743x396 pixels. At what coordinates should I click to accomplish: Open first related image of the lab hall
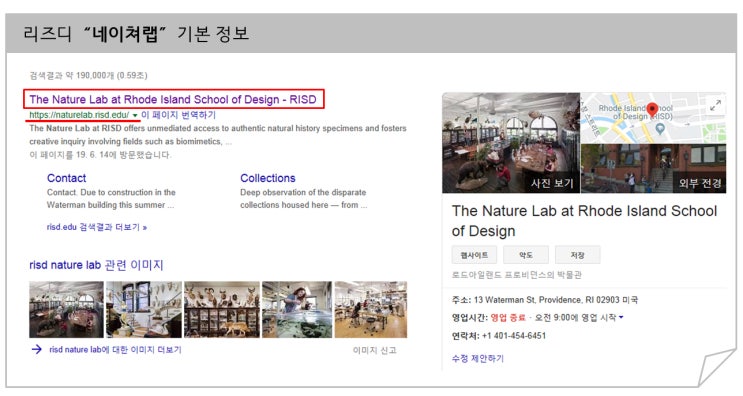click(x=66, y=309)
